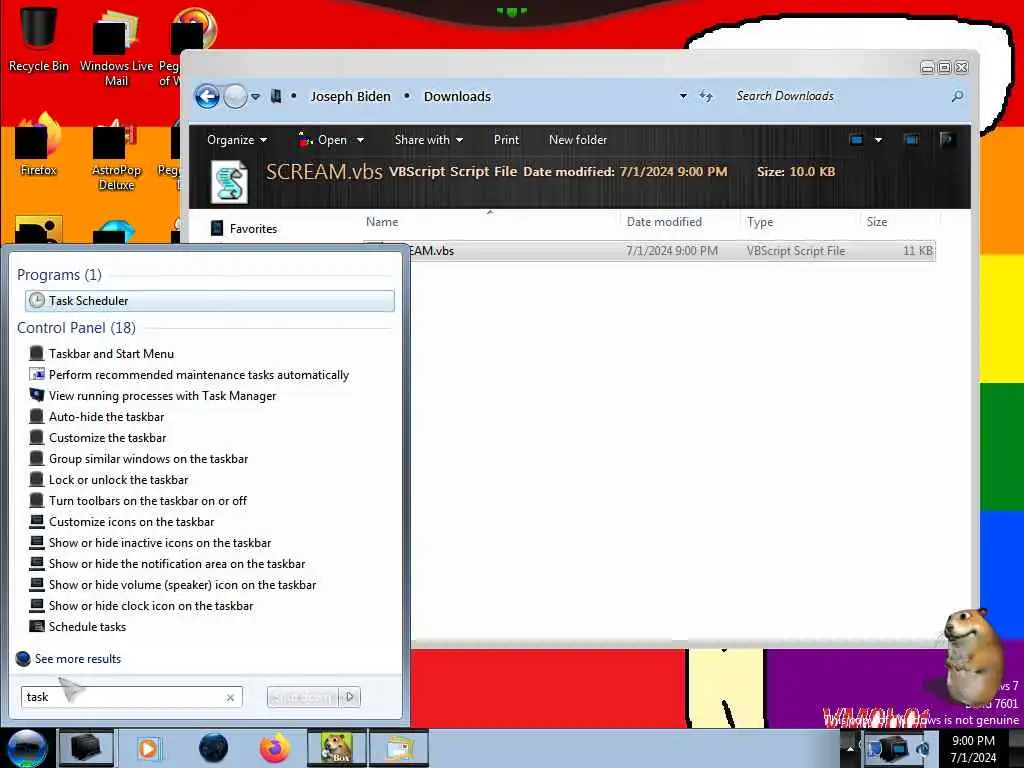Select Favorites in the navigation pane
The width and height of the screenshot is (1024, 768).
pyautogui.click(x=244, y=229)
